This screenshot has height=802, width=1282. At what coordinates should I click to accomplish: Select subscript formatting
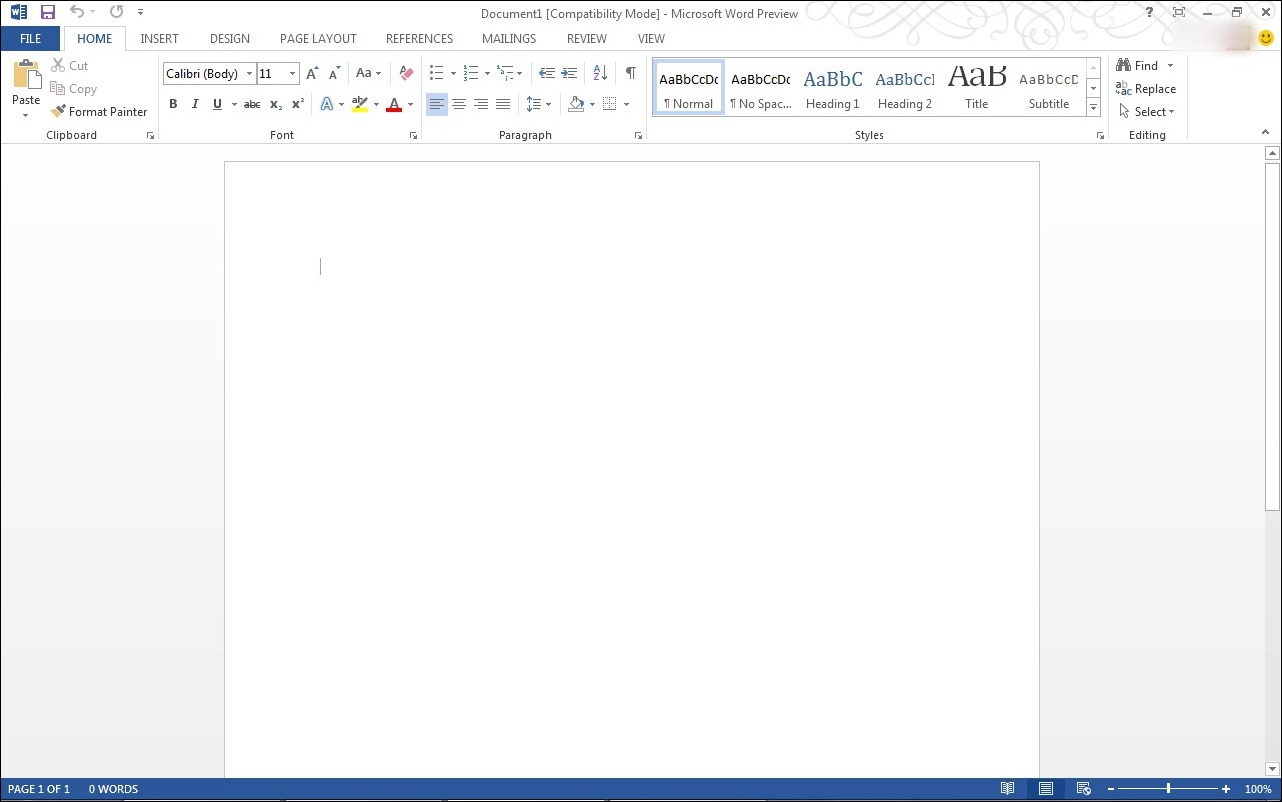274,104
